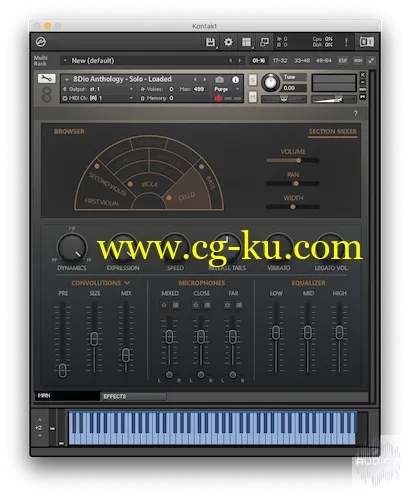Click the EQ LOW fader
This screenshot has height=496, width=410.
276,332
